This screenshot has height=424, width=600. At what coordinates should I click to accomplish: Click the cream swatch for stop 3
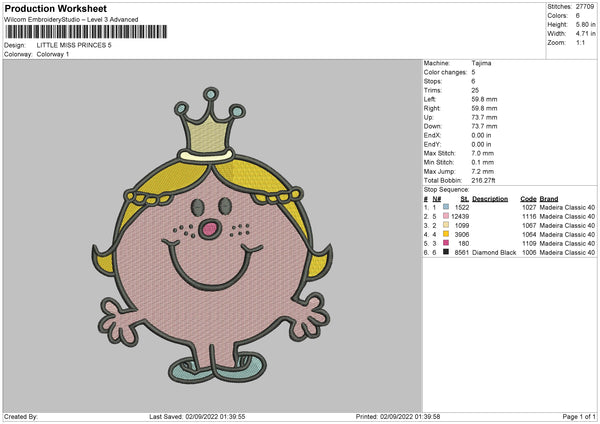[x=446, y=225]
